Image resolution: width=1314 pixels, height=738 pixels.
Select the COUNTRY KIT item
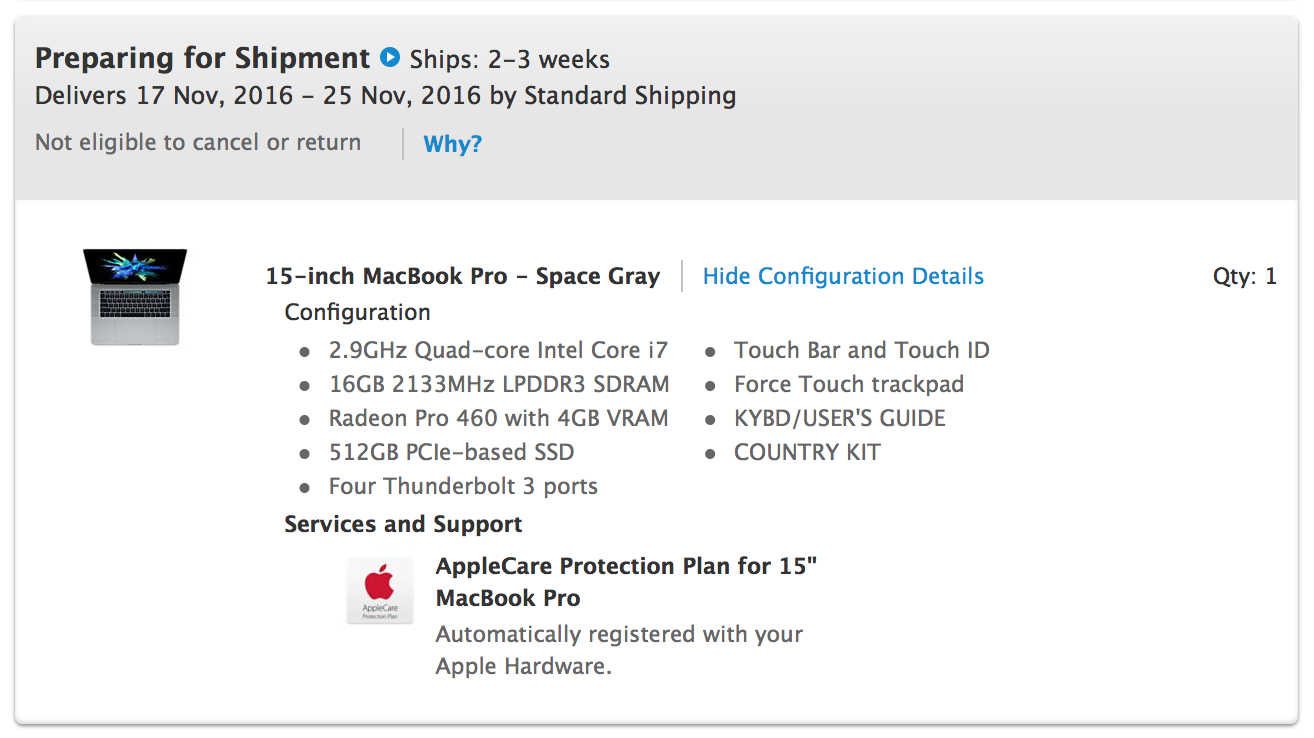tap(807, 453)
